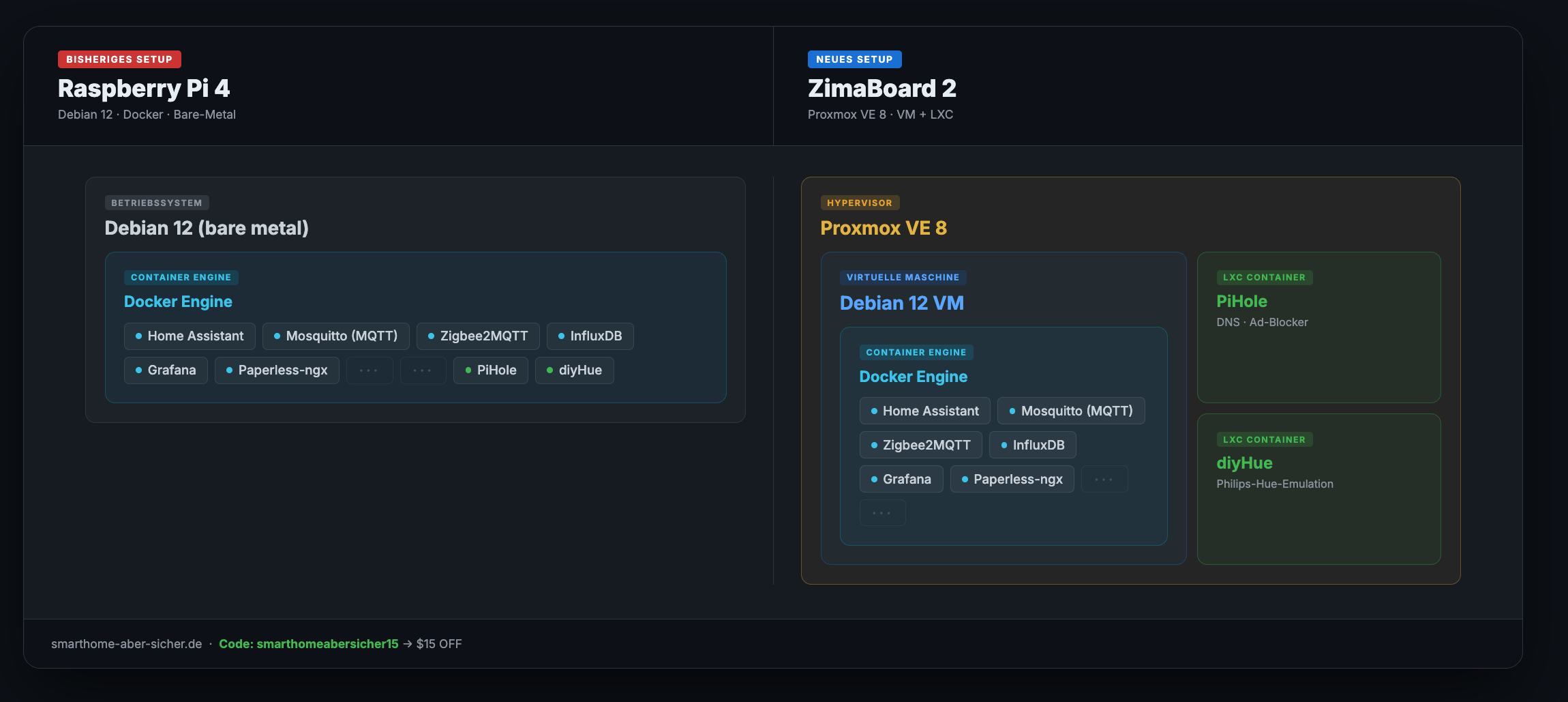
Task: Click the "Debian 12 · Docker · Bare-Metal" subtitle
Action: pos(147,115)
